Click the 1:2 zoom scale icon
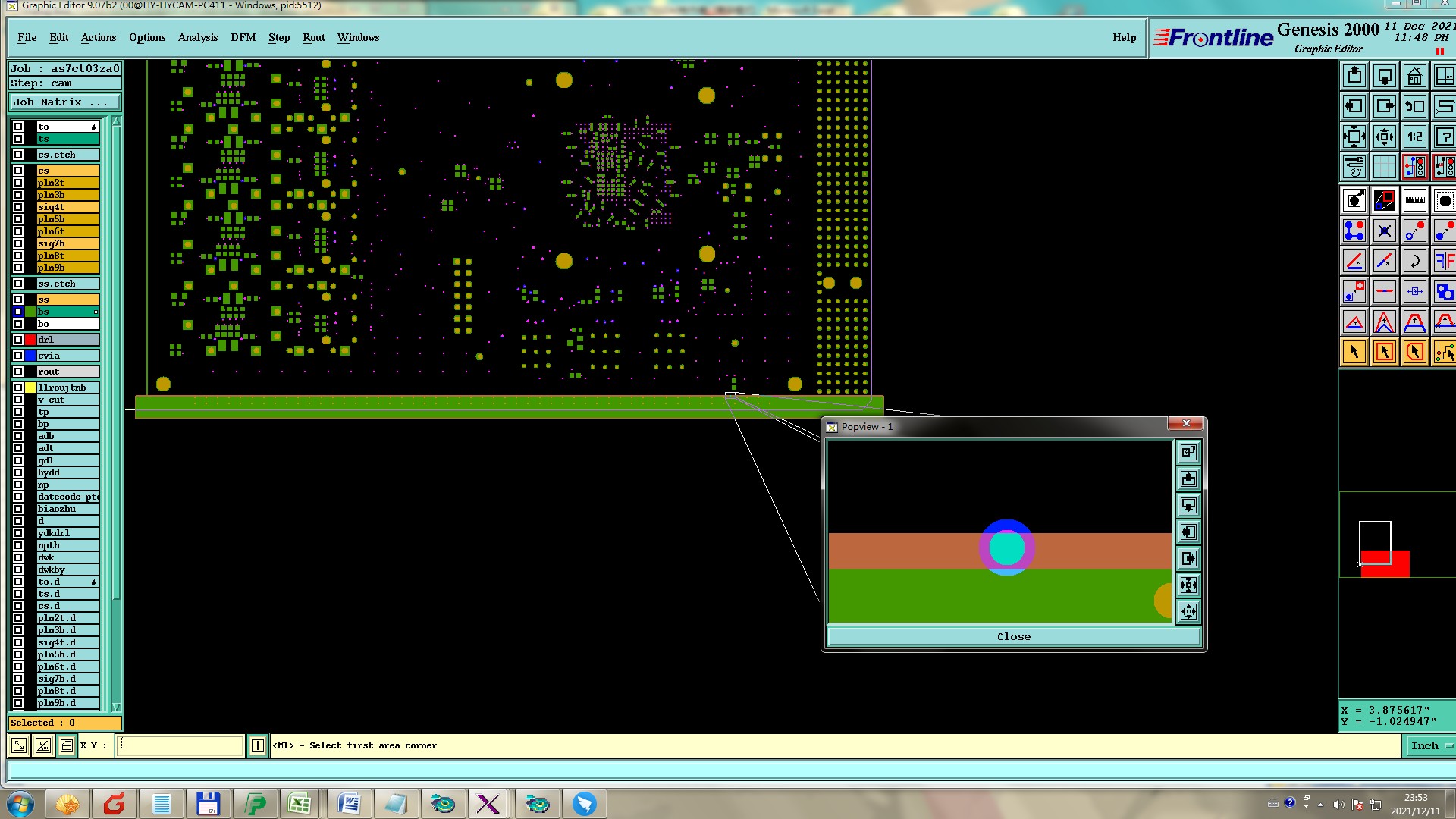The height and width of the screenshot is (819, 1456). click(x=1415, y=137)
